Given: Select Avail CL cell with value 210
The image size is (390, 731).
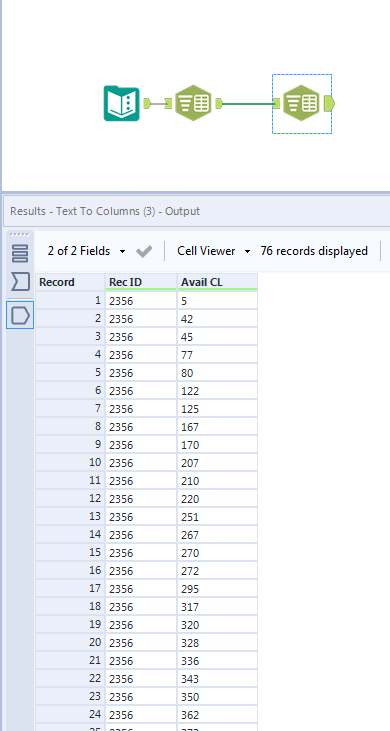Looking at the screenshot, I should click(x=217, y=481).
